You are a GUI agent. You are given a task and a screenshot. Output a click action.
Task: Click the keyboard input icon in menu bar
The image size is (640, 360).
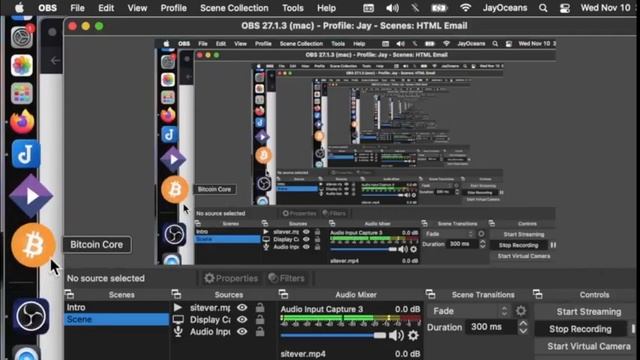tap(368, 8)
